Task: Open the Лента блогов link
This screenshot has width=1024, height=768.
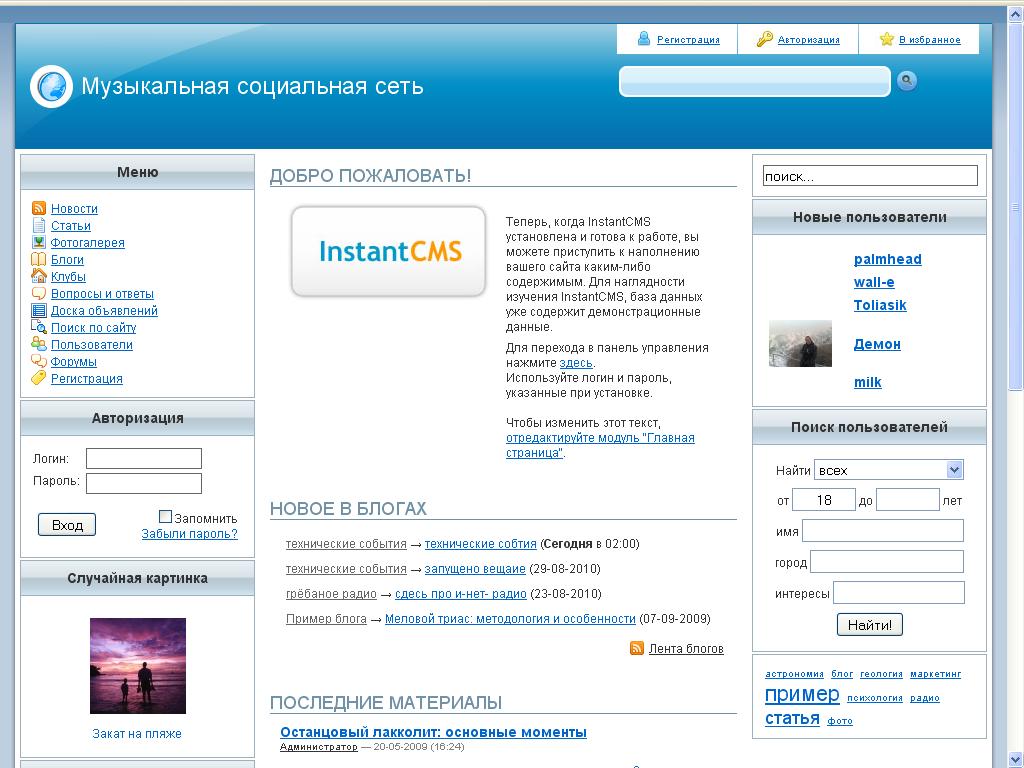Action: [x=686, y=648]
